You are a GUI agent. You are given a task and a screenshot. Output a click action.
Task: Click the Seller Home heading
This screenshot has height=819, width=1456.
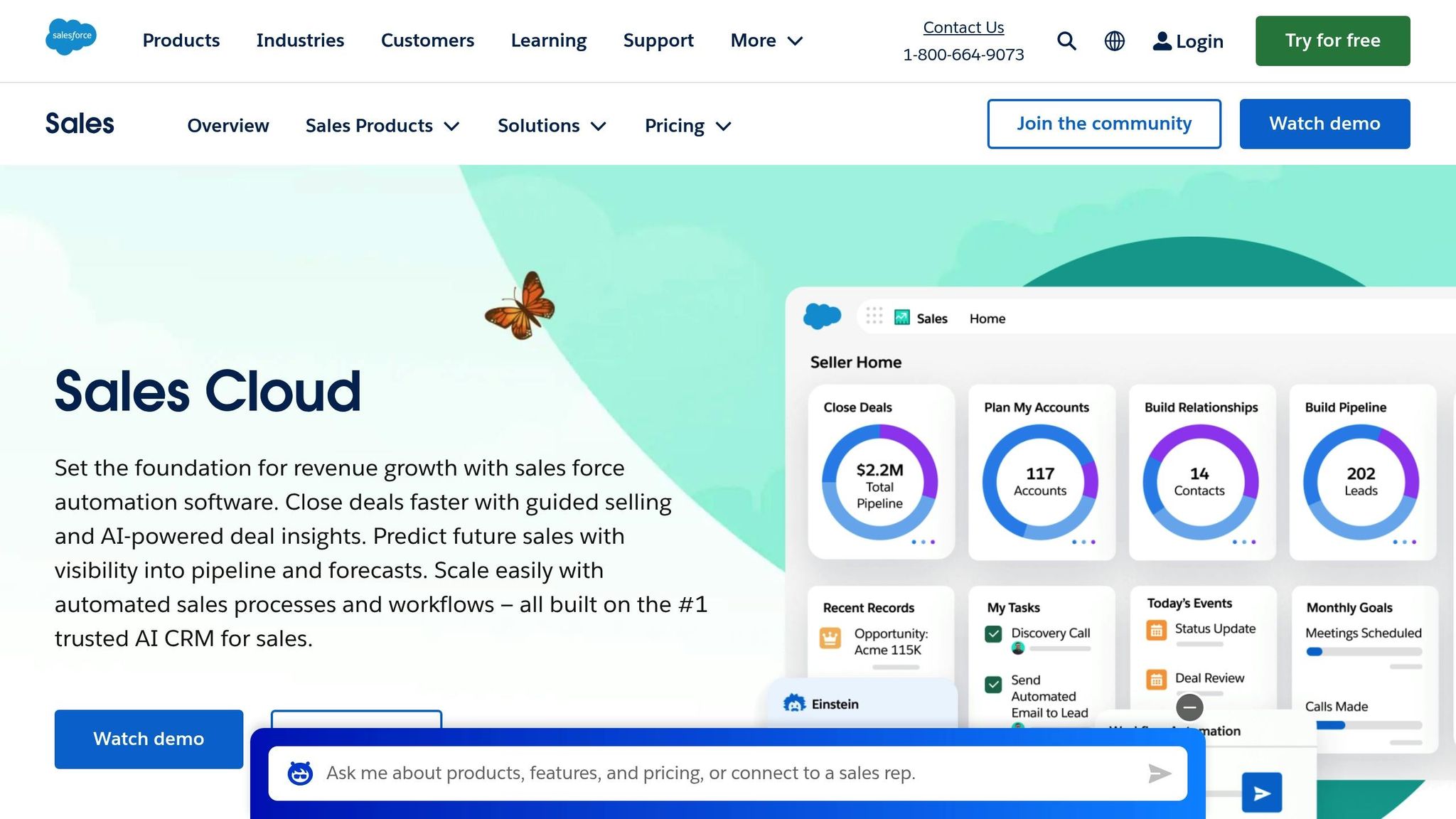pos(855,362)
